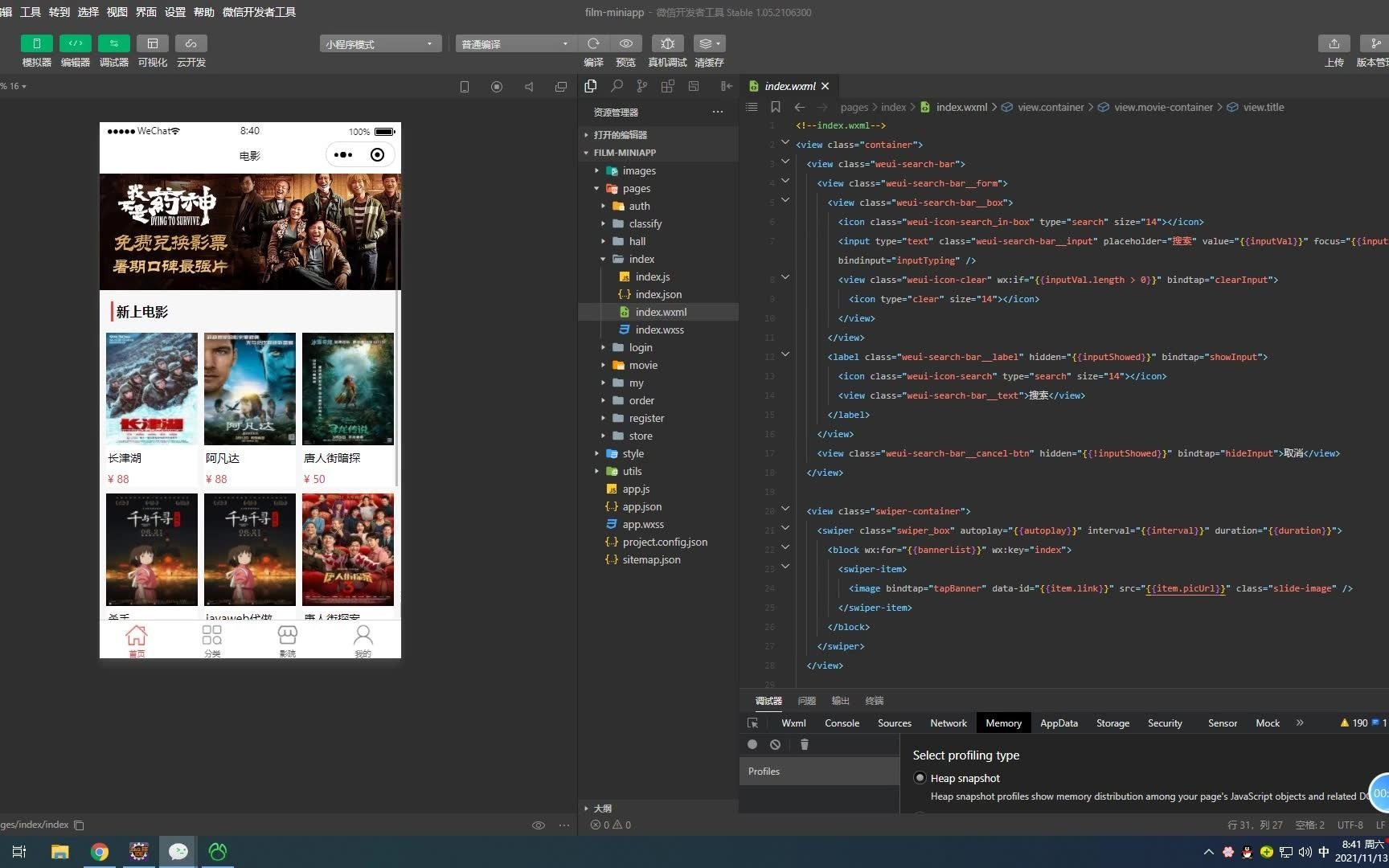Viewport: 1389px width, 868px height.
Task: Tap the 长津湖 movie poster
Action: click(152, 389)
